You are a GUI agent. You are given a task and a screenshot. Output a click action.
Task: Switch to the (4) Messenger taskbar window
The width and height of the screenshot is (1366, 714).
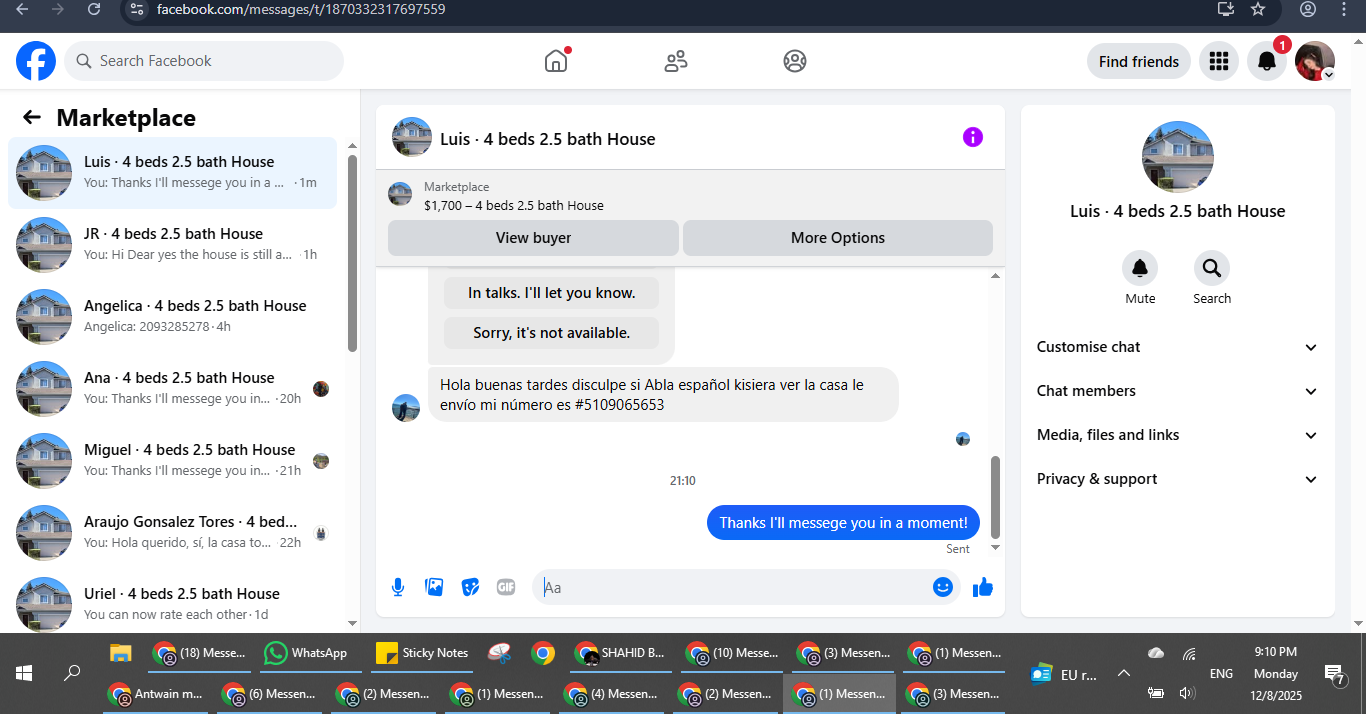tap(611, 693)
